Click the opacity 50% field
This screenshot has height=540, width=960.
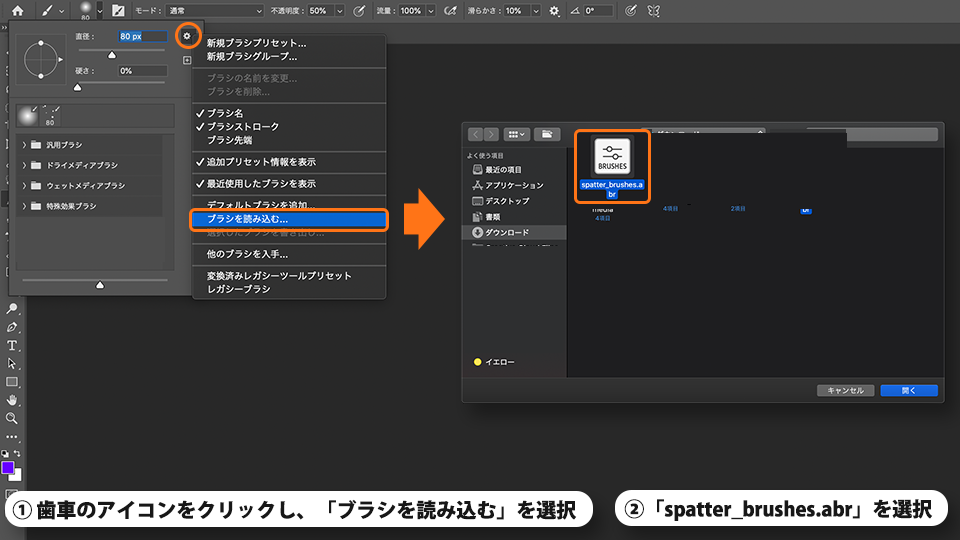pyautogui.click(x=319, y=11)
